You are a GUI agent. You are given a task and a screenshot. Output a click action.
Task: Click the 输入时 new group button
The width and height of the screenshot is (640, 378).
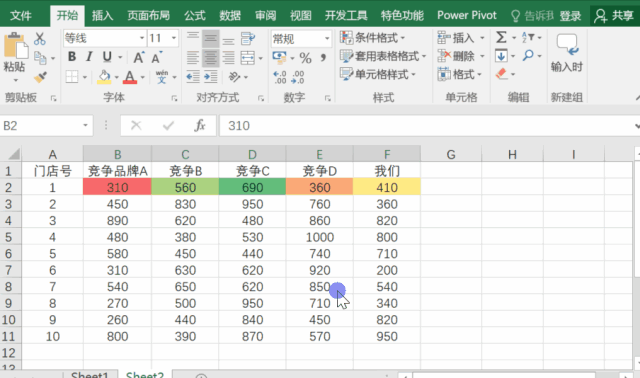click(x=567, y=53)
